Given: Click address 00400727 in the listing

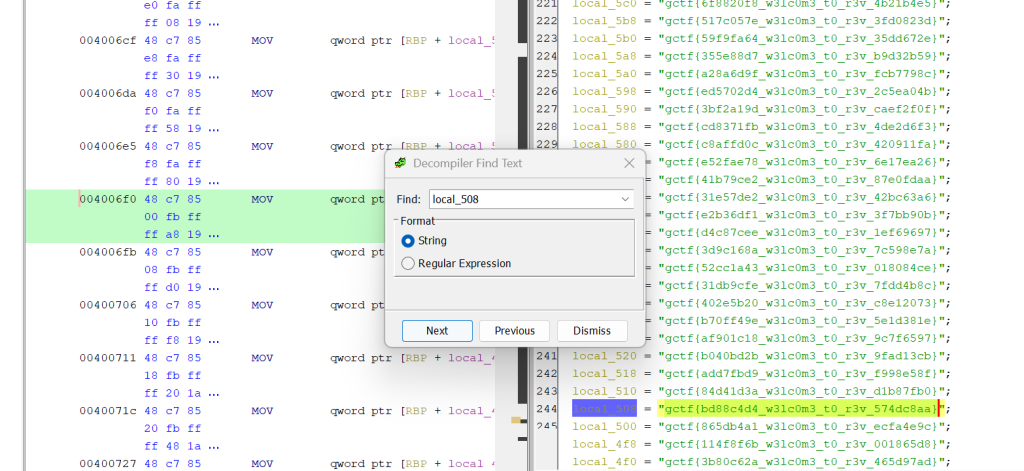Looking at the screenshot, I should pyautogui.click(x=108, y=464).
